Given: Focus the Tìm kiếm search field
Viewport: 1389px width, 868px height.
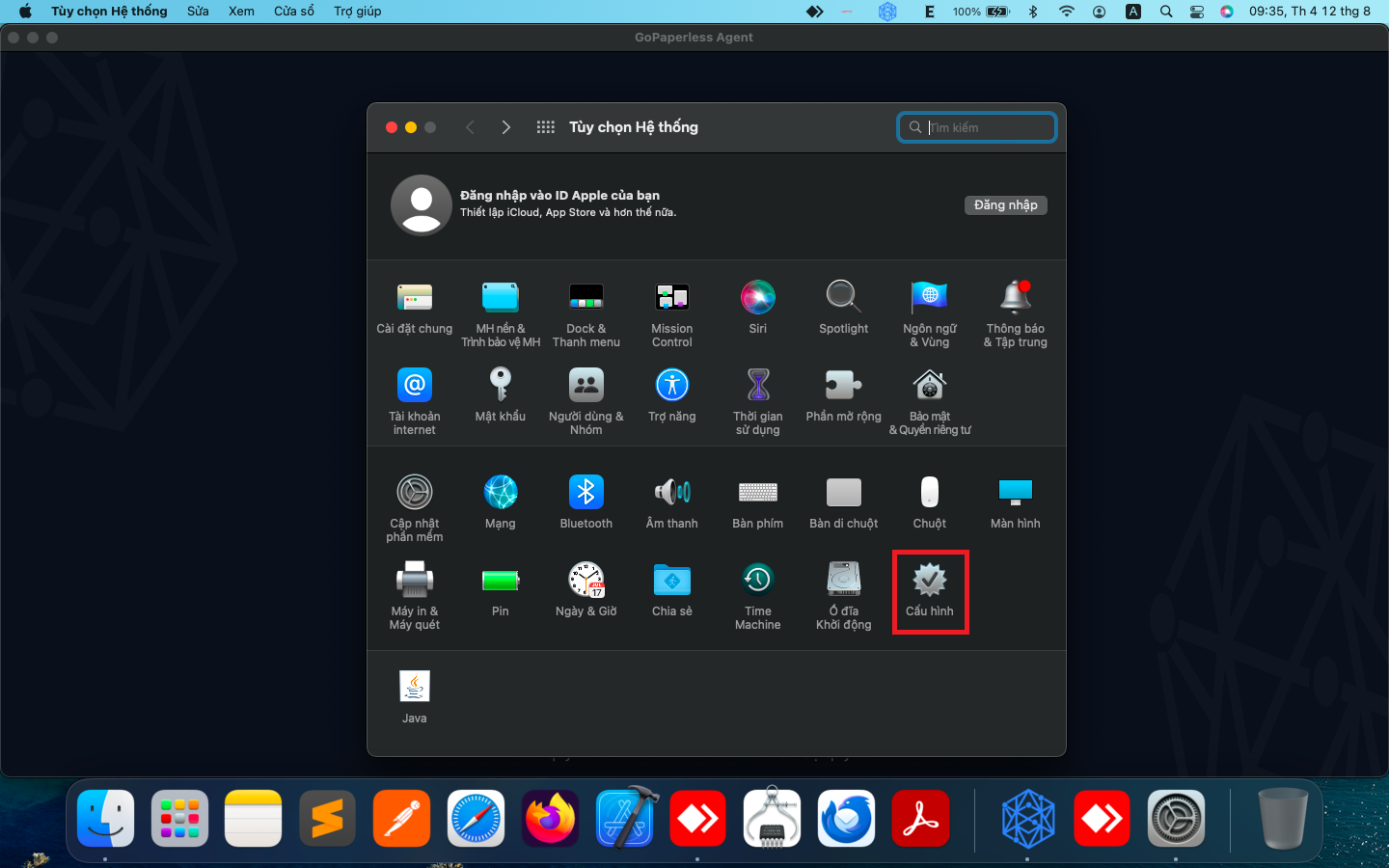Looking at the screenshot, I should pyautogui.click(x=977, y=127).
